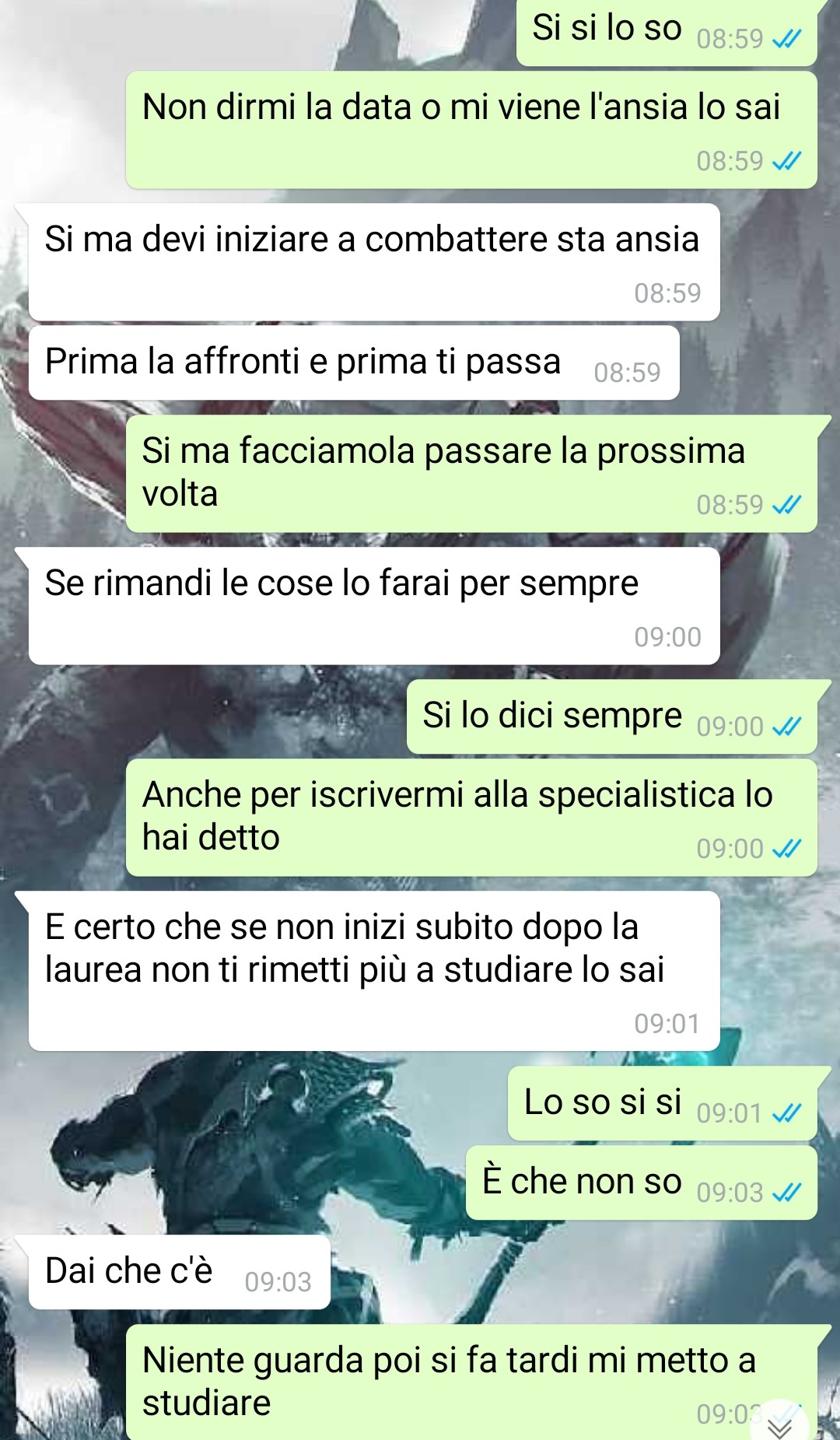Viewport: 840px width, 1440px height.
Task: Click read ticks on "facciamola passare" message
Action: 786,505
